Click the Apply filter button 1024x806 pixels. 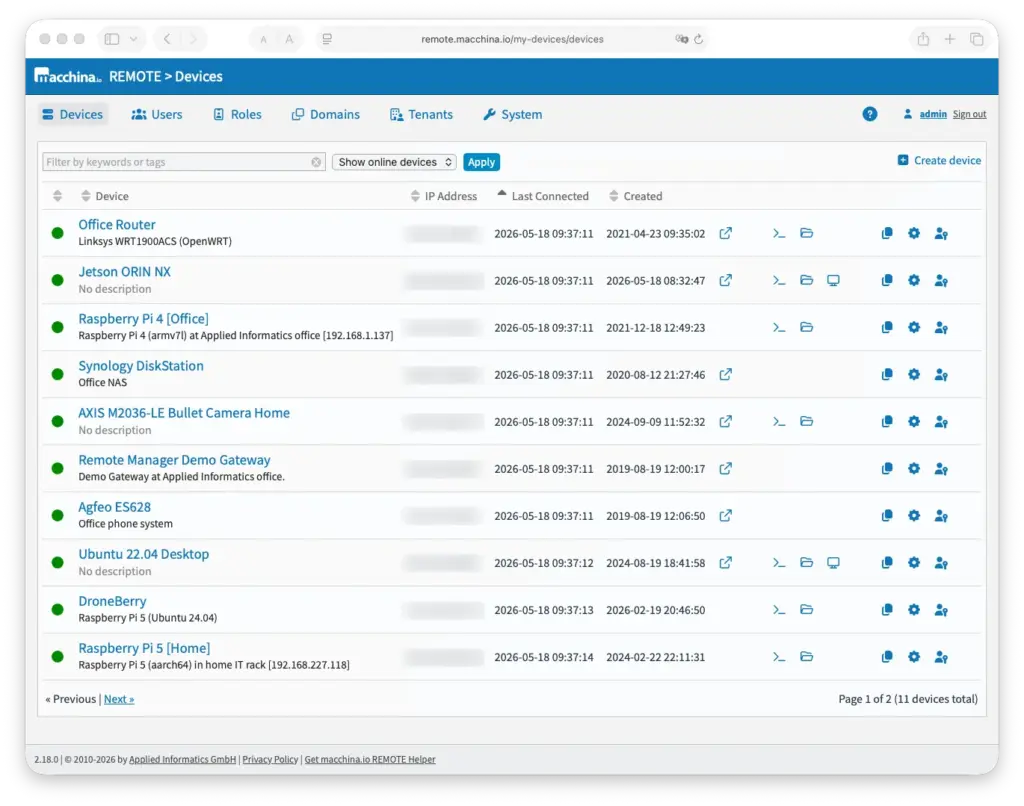(481, 162)
